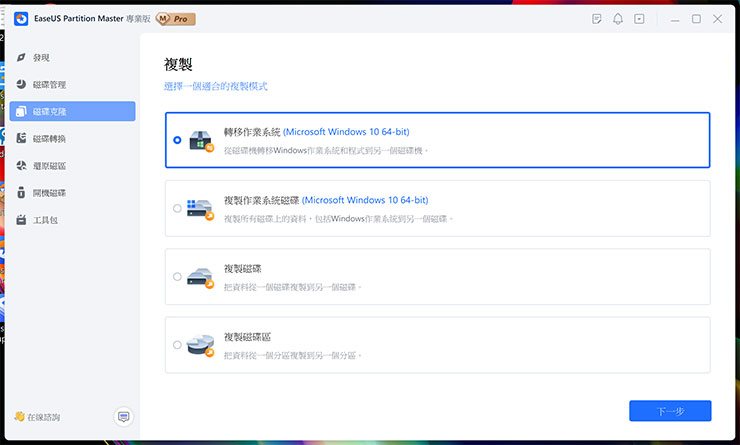The image size is (740, 445).
Task: Click the 複製磁碟區 partition disk icon
Action: [x=201, y=345]
